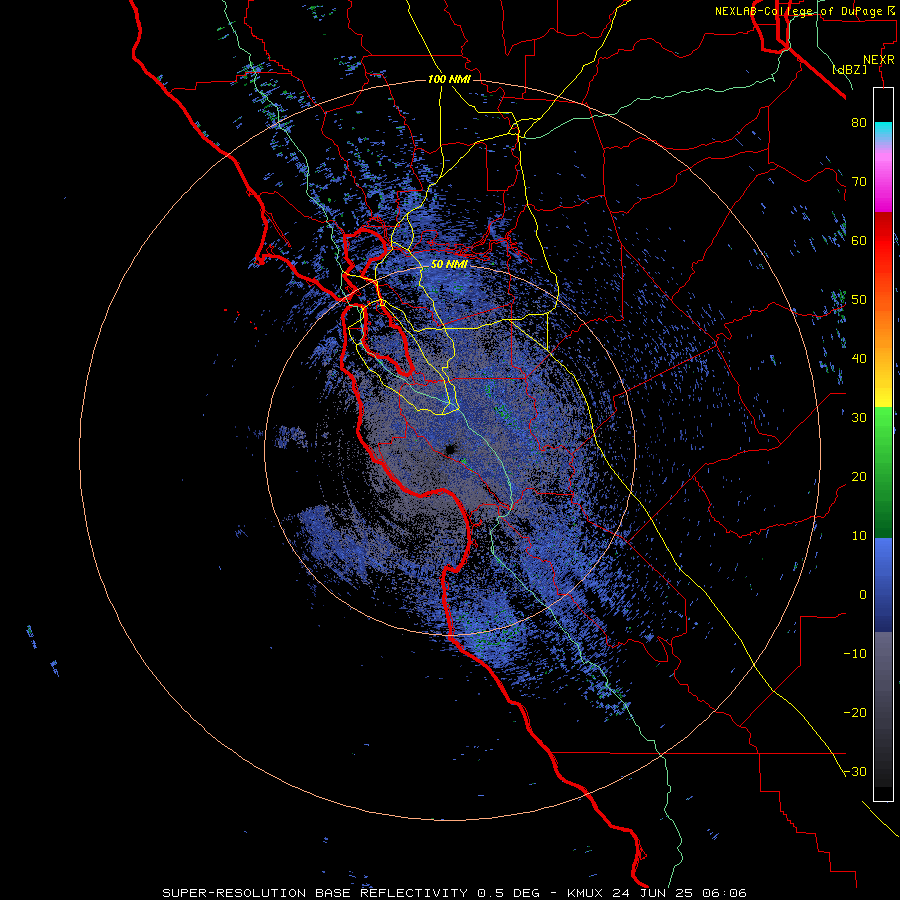Click the 100 NMI range ring label
Viewport: 900px width, 900px height.
[x=449, y=79]
